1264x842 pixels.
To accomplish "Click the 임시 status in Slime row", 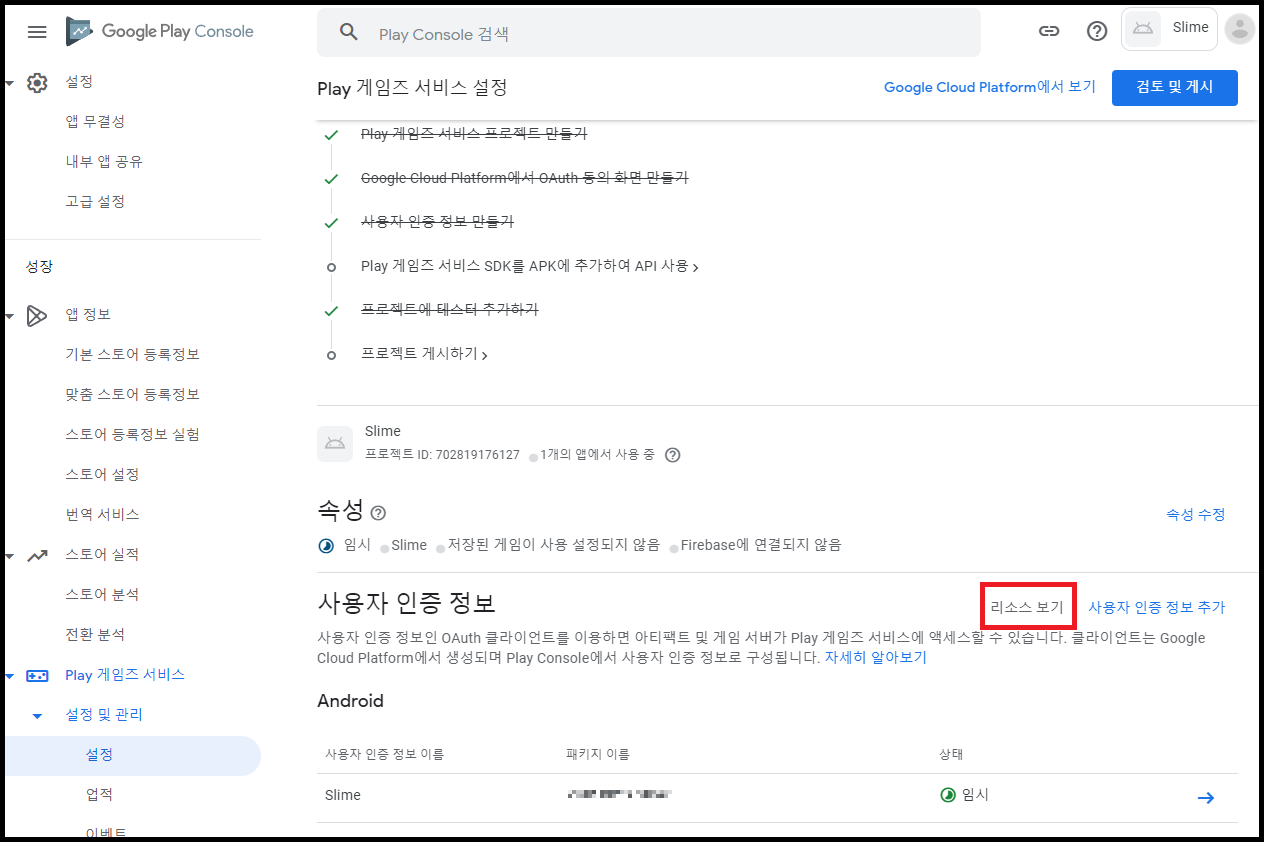I will point(964,796).
